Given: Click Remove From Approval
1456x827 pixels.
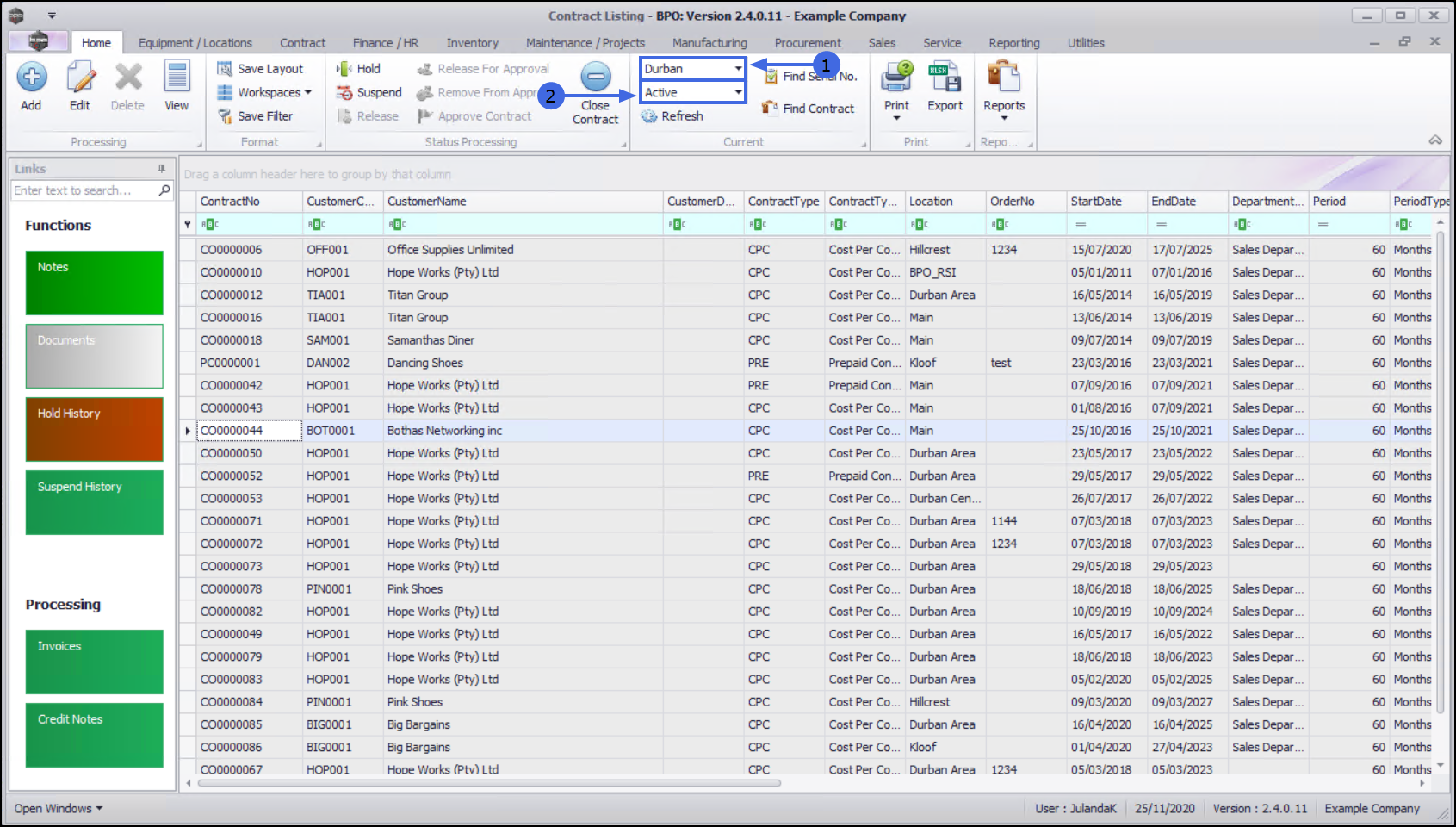Looking at the screenshot, I should tap(477, 92).
